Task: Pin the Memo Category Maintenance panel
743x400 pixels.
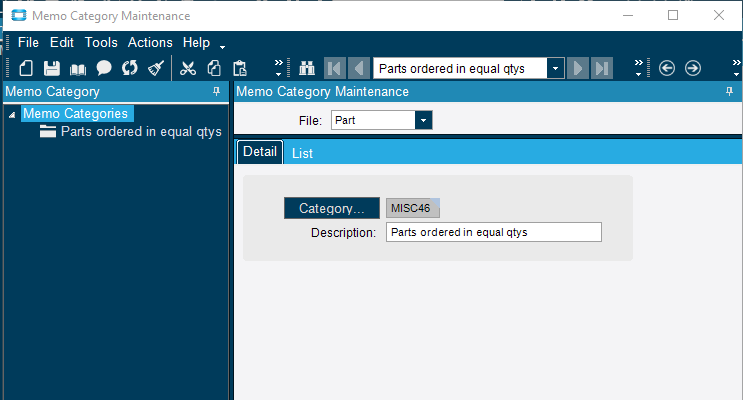Action: click(x=729, y=91)
